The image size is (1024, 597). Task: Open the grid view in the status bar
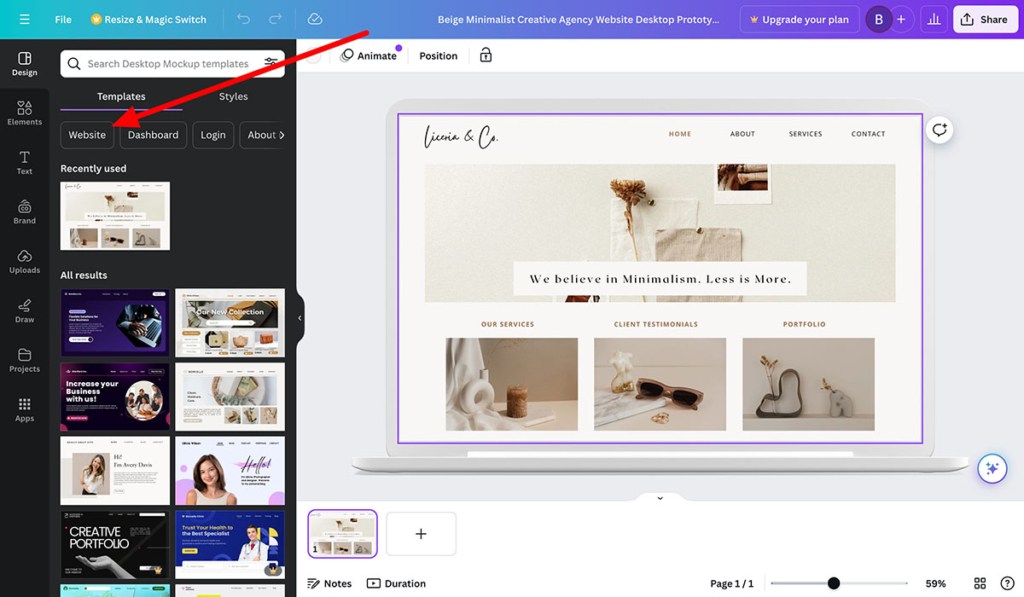pos(980,583)
